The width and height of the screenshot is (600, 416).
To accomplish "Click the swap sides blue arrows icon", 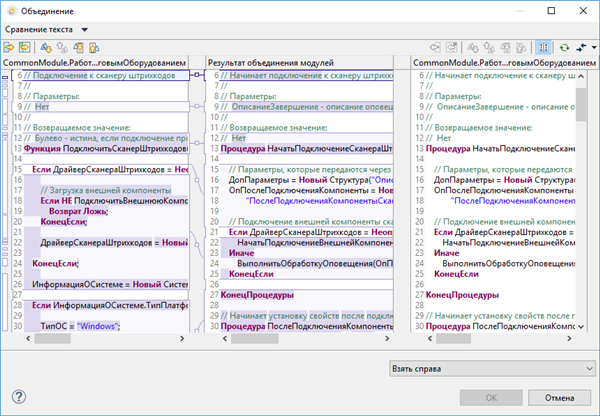I will 579,47.
